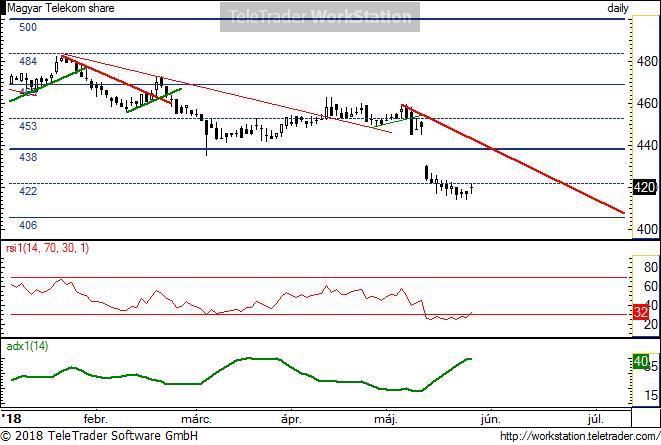Select the green uptrend line in February
This screenshot has height=445, width=661.
pos(154,100)
